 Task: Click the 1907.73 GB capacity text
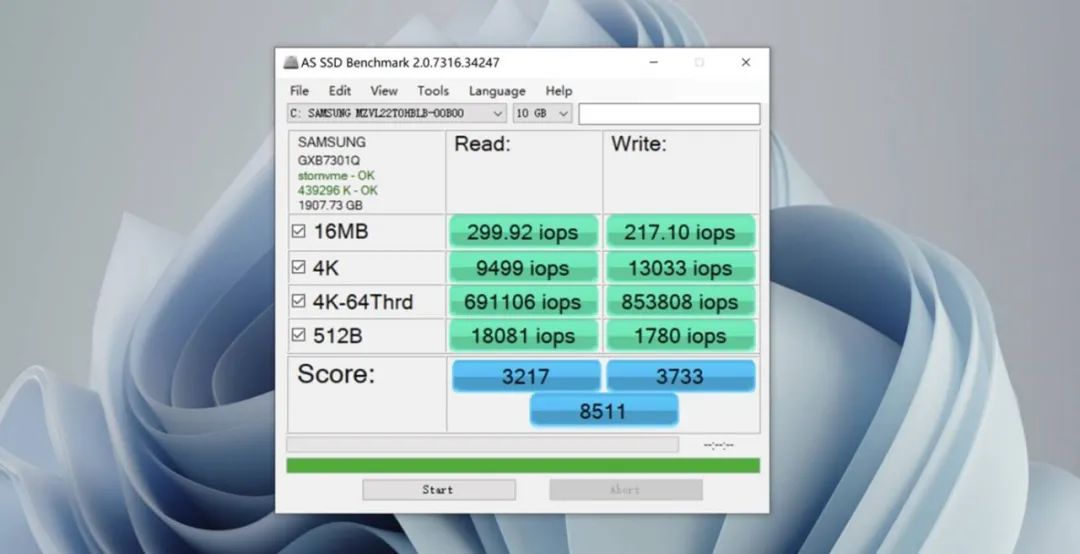(x=330, y=205)
